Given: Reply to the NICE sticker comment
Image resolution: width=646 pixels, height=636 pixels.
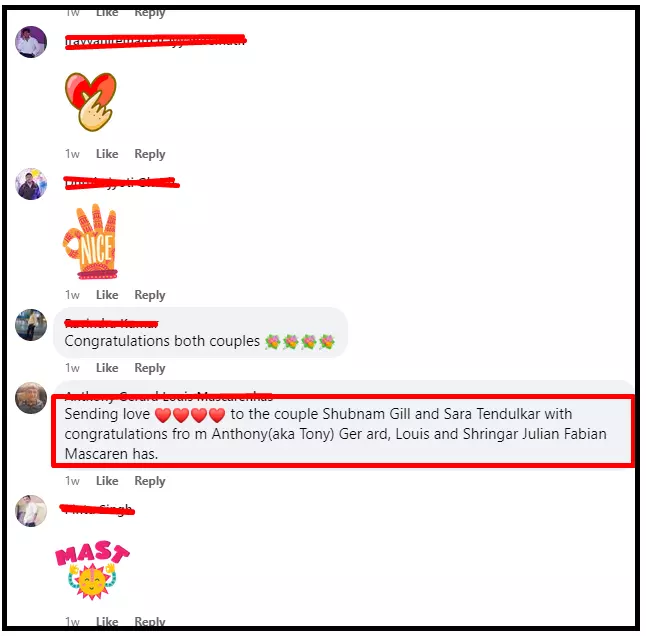Looking at the screenshot, I should [150, 295].
